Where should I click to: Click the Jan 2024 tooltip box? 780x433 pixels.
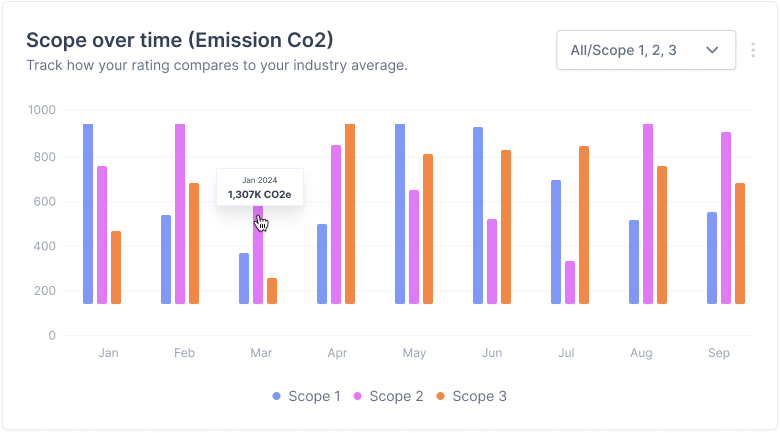[x=259, y=187]
